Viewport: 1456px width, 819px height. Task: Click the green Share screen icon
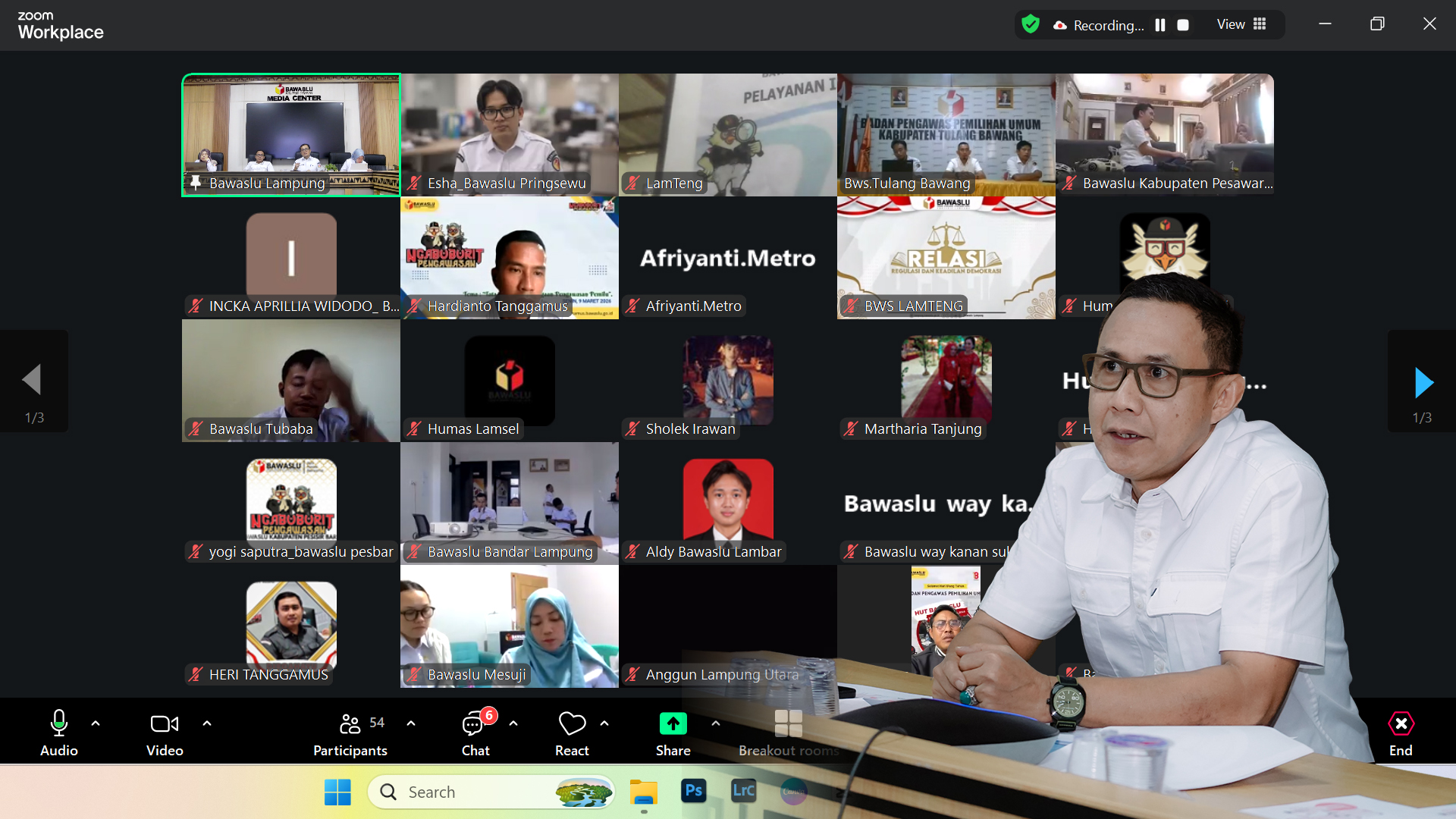point(673,724)
